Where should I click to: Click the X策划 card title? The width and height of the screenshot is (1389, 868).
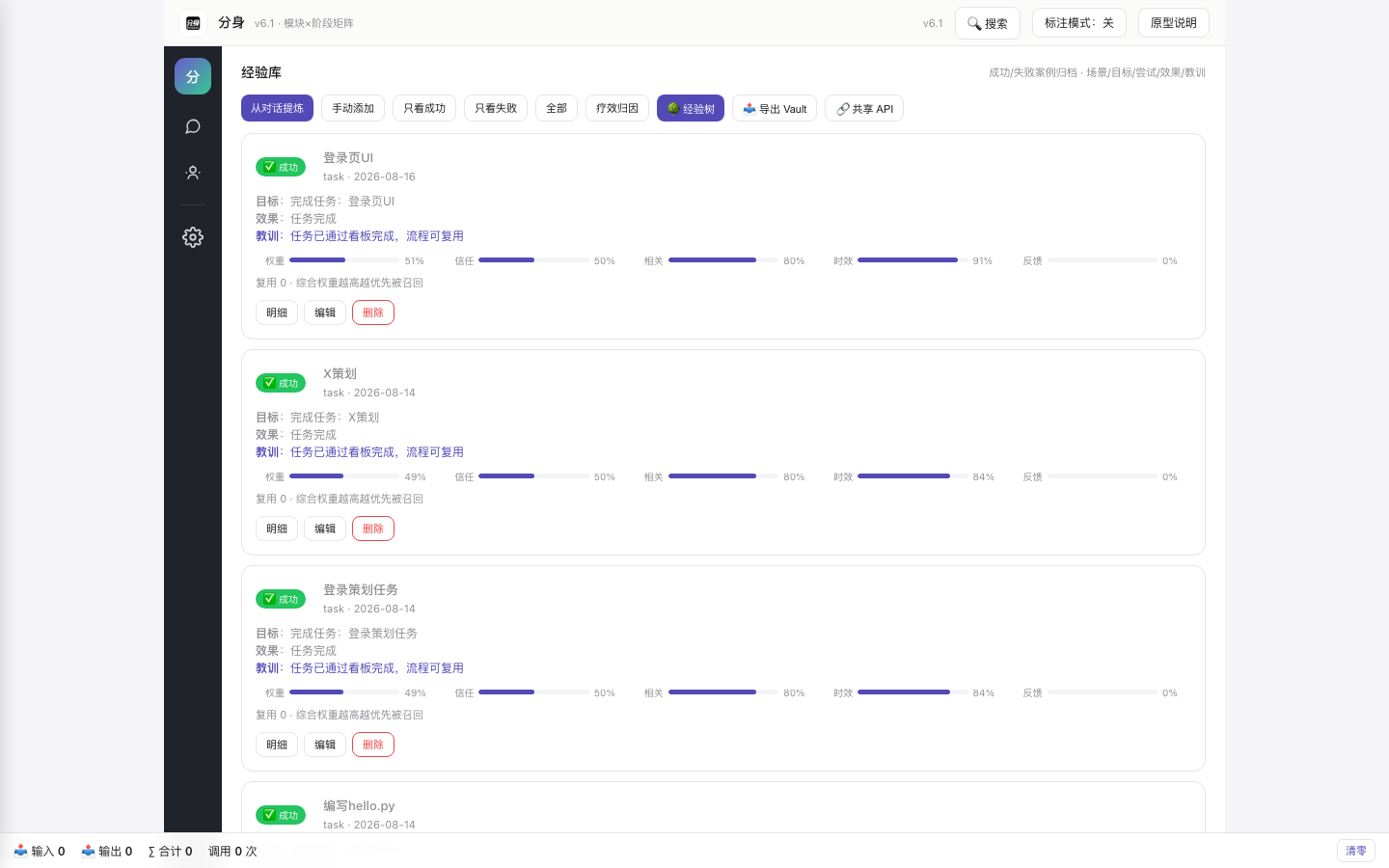click(x=340, y=373)
